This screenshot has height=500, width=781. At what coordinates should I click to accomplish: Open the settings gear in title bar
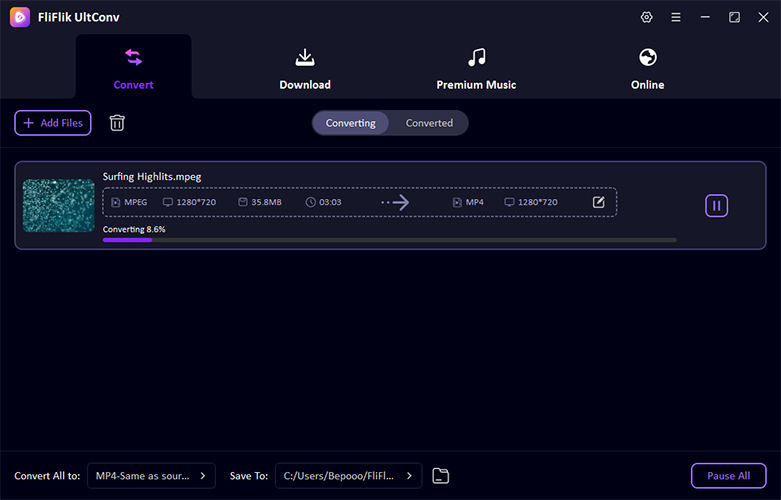click(x=646, y=17)
